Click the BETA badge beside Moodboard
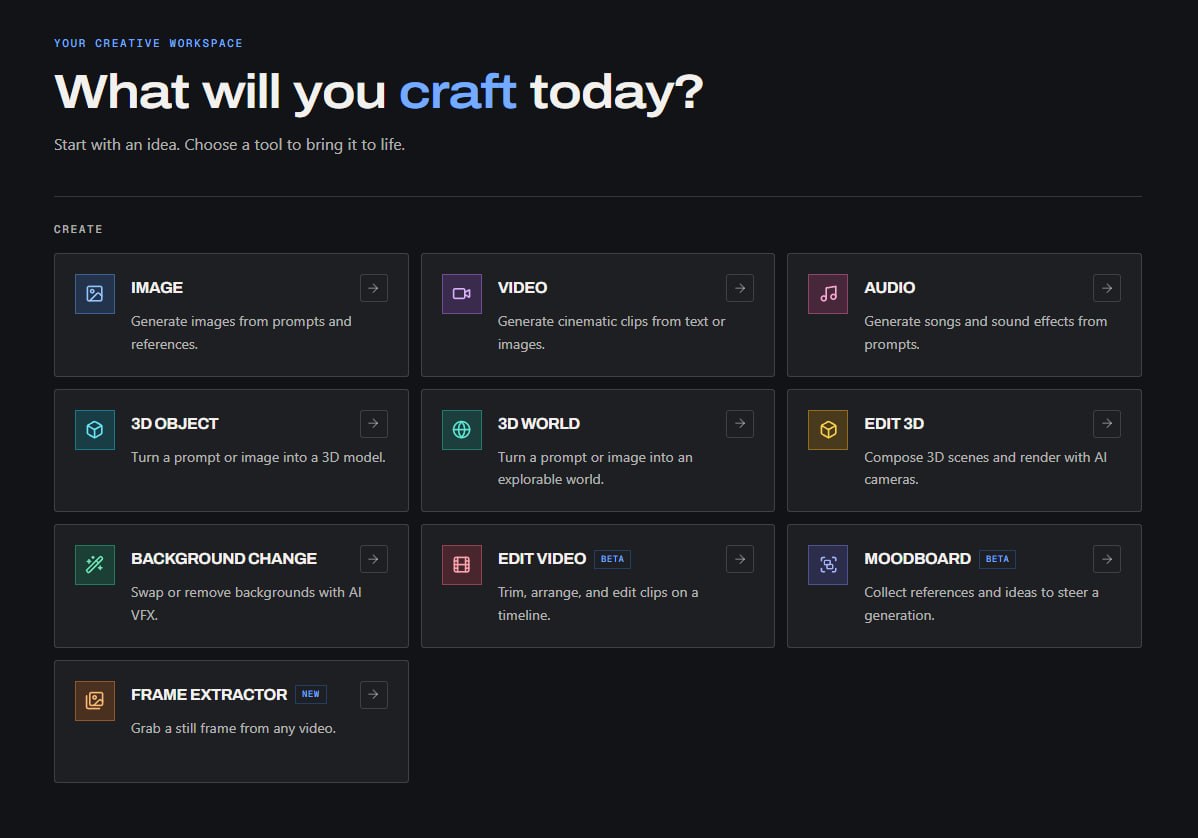Screen dimensions: 1198x838 (997, 559)
